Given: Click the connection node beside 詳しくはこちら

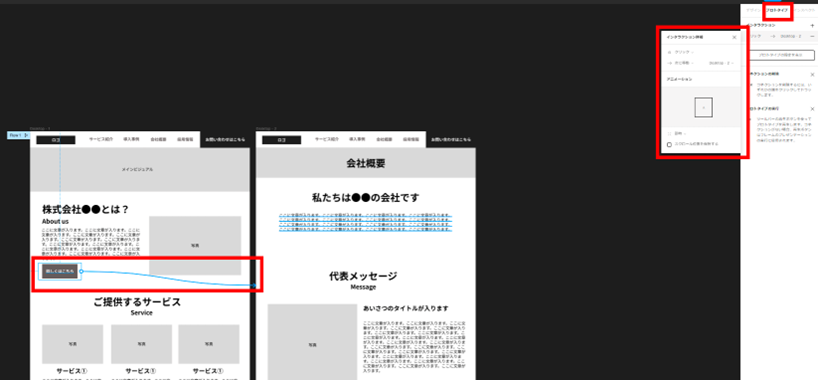Looking at the screenshot, I should (x=81, y=271).
